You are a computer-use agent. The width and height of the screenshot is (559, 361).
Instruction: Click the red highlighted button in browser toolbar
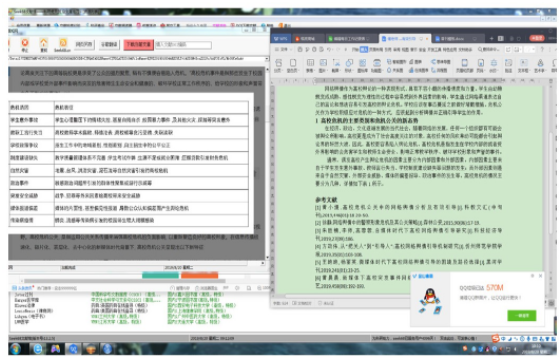(x=139, y=44)
